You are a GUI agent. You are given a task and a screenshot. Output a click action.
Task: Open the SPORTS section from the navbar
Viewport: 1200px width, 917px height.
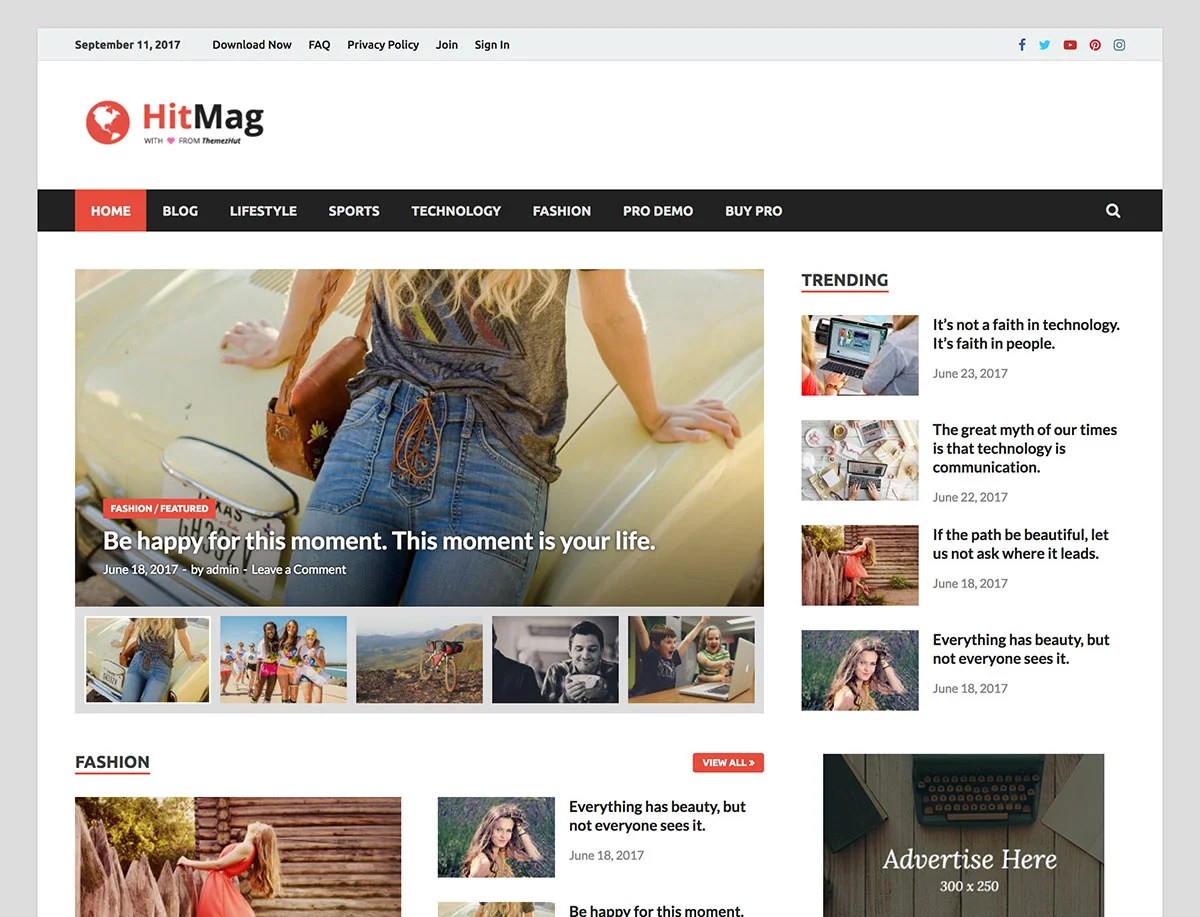[x=353, y=210]
